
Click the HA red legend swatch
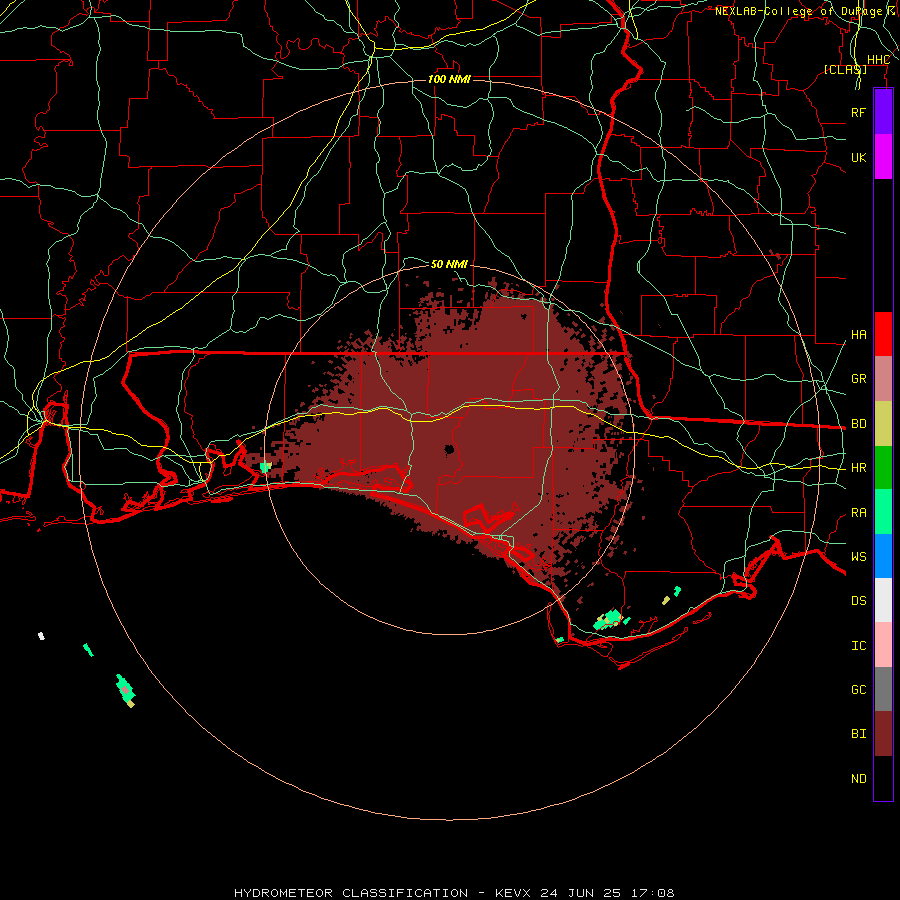pos(883,334)
